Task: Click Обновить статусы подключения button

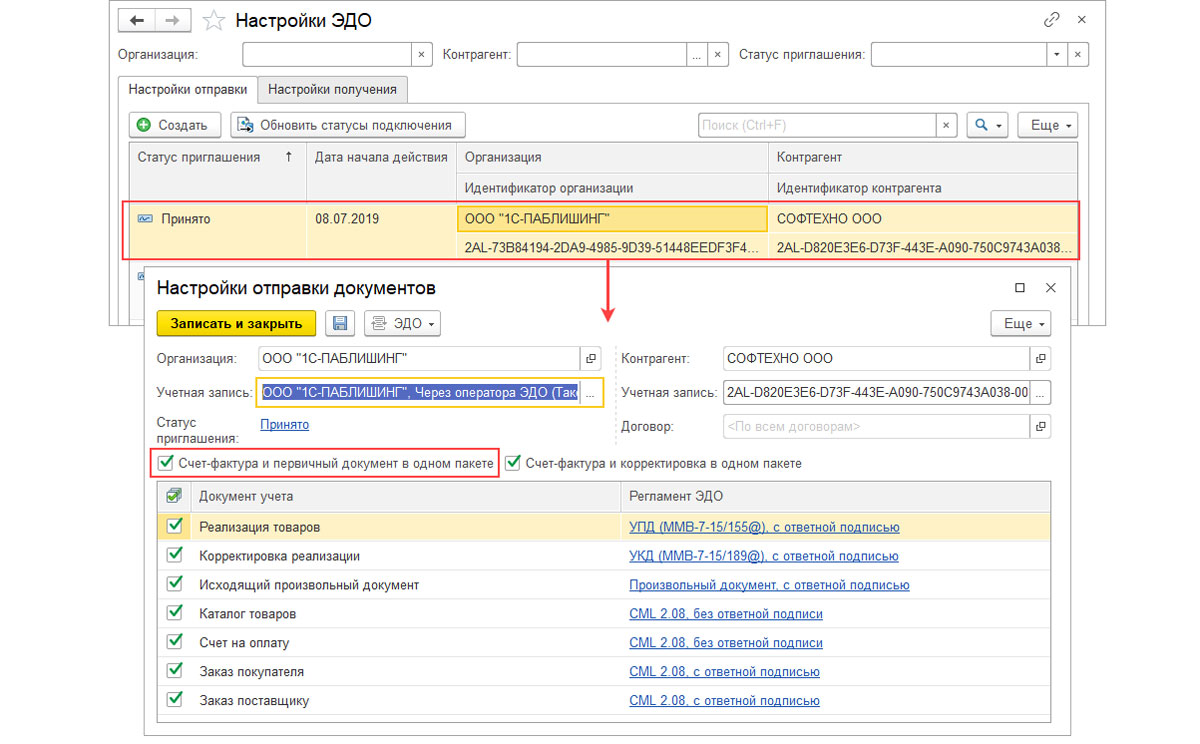Action: coord(348,125)
